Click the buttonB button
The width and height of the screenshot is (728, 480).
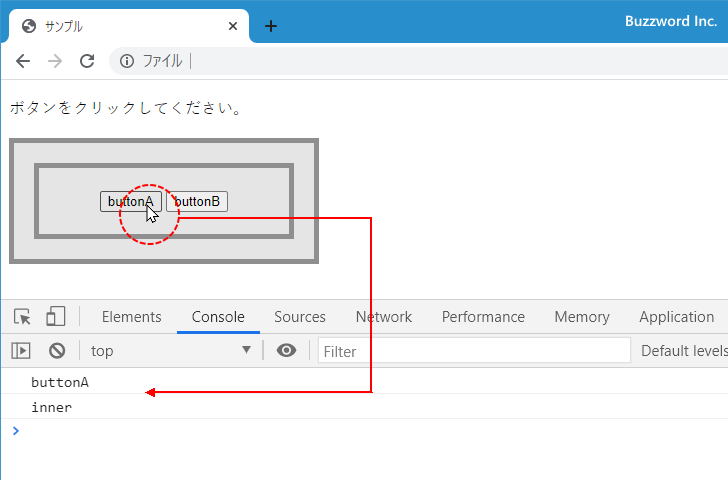click(197, 201)
